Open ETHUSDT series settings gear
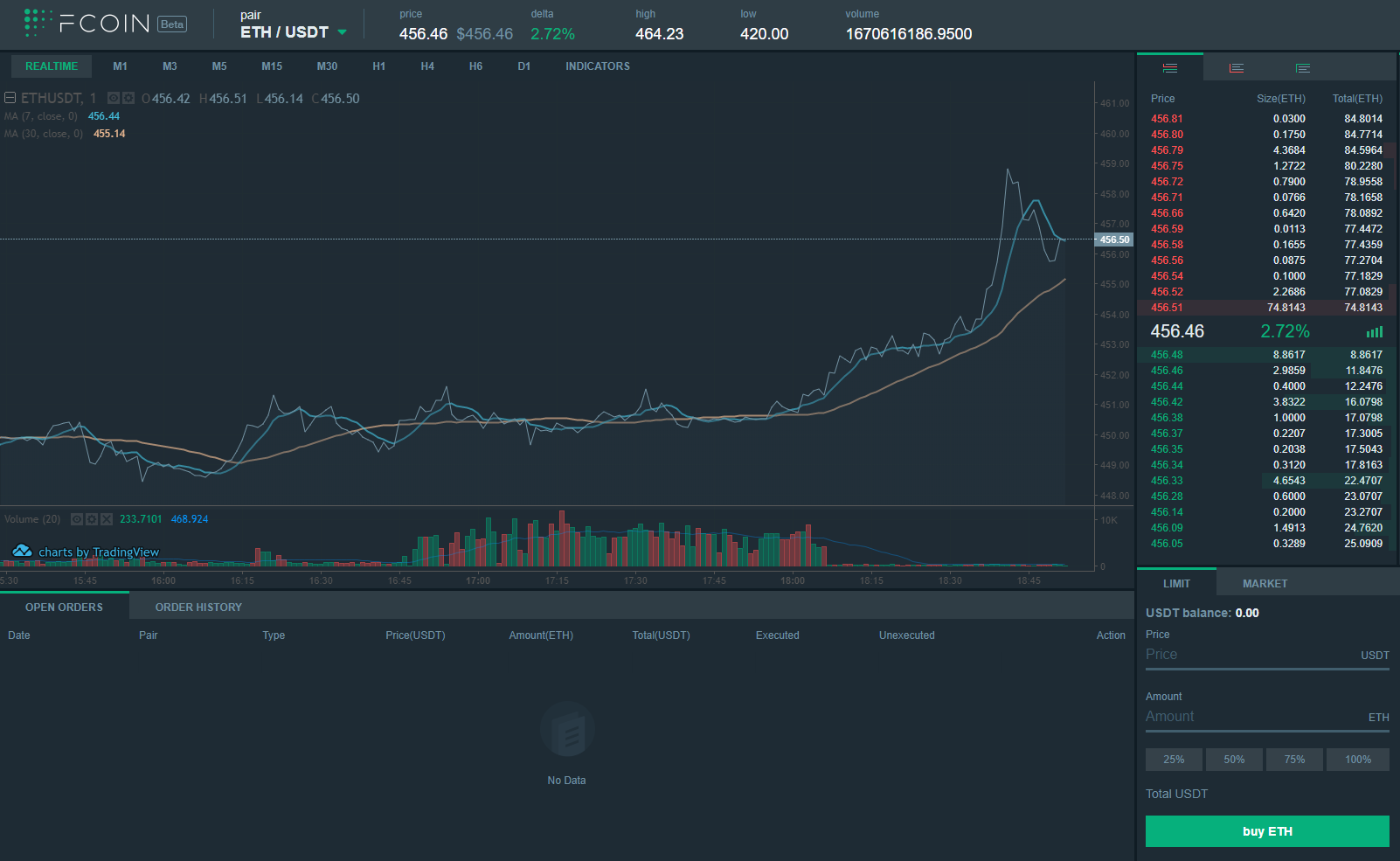The width and height of the screenshot is (1400, 861). [x=128, y=99]
